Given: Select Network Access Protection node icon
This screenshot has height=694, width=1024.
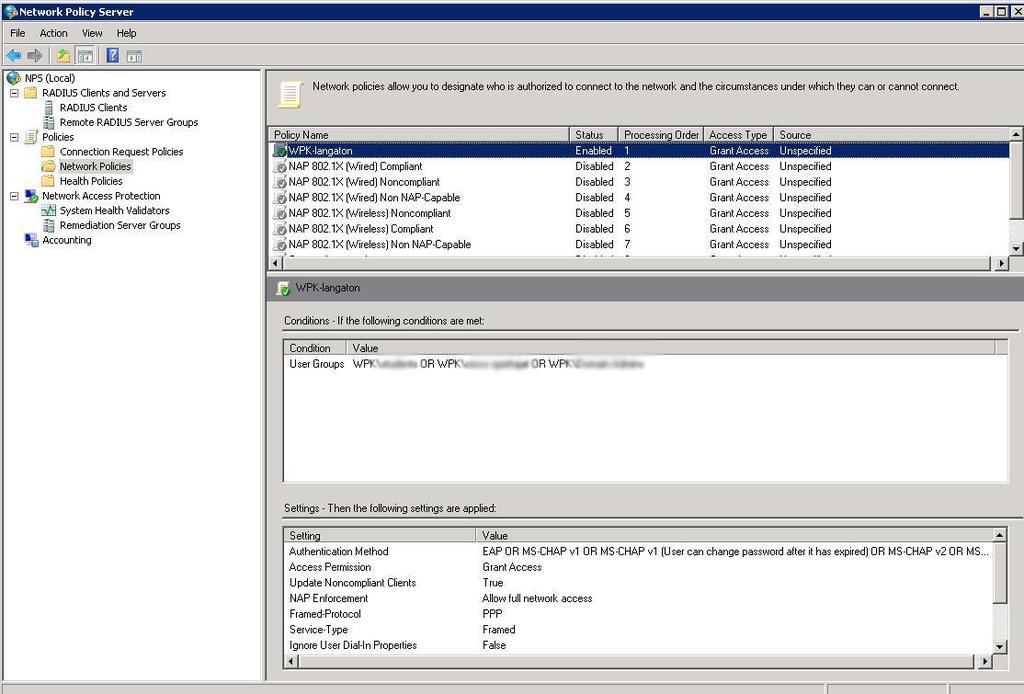Looking at the screenshot, I should click(31, 196).
